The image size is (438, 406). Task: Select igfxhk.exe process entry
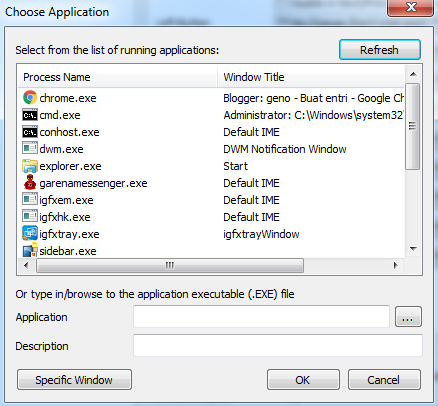[65, 217]
